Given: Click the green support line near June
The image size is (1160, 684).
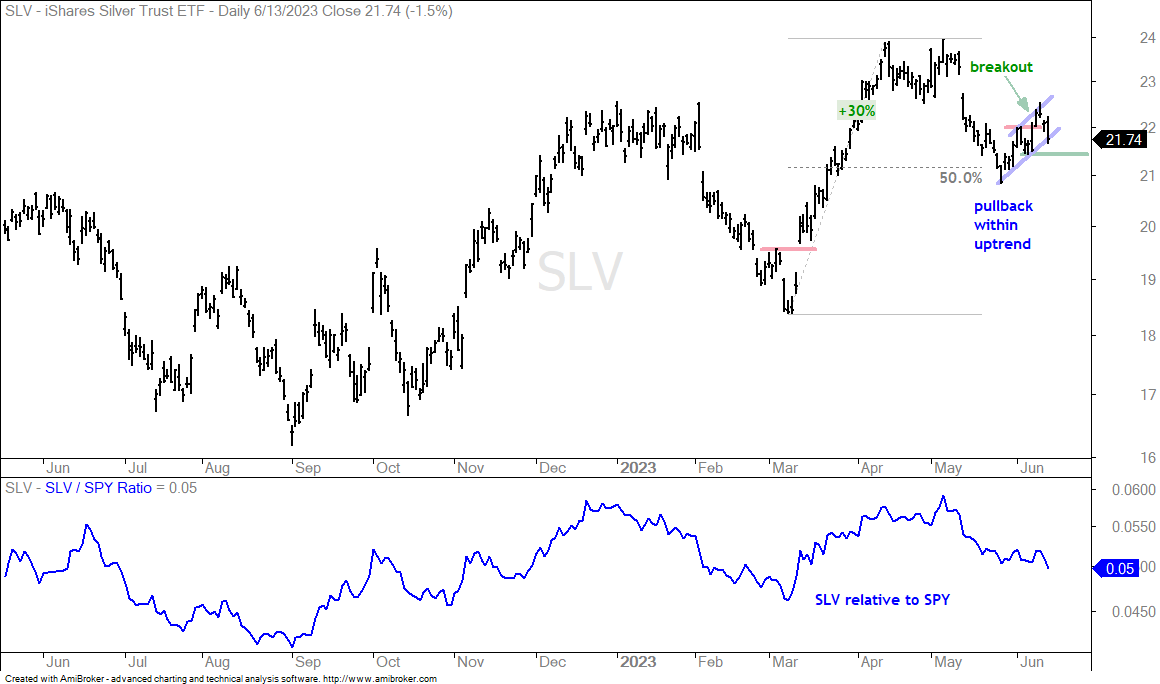Looking at the screenshot, I should coord(1055,154).
